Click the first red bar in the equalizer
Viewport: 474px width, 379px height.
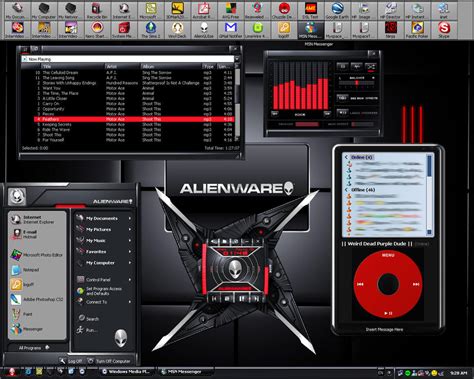[x=276, y=98]
